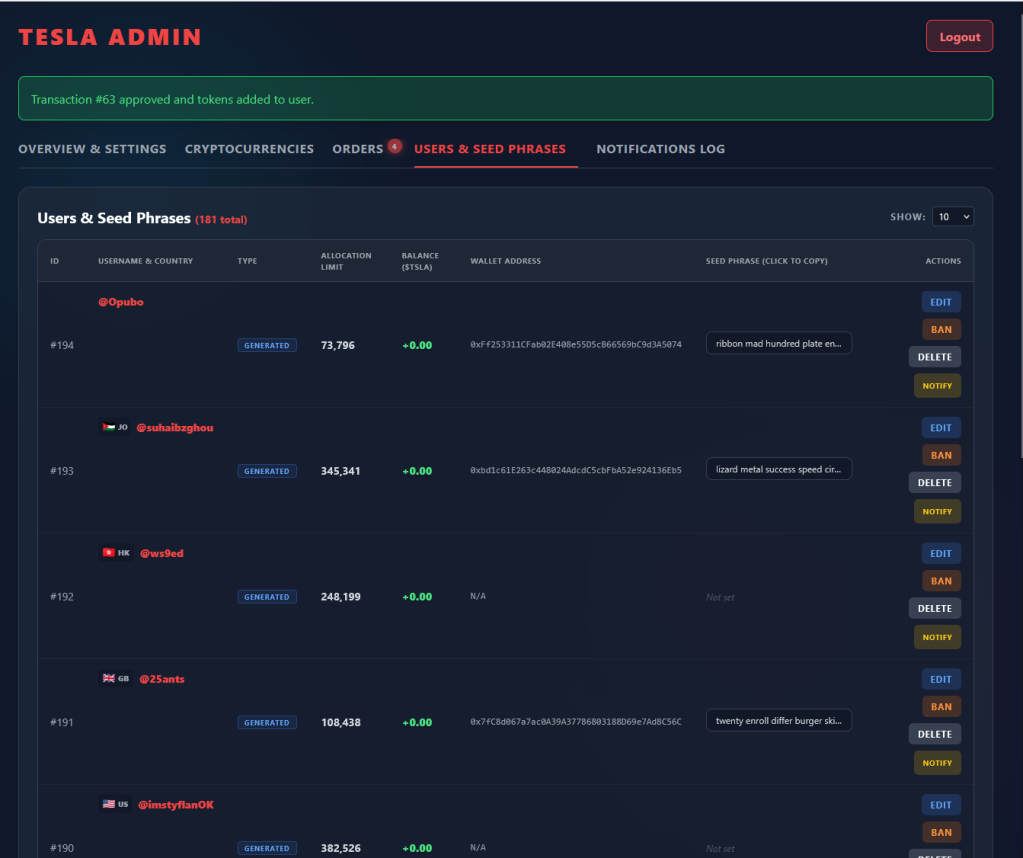Click the wallet address starting 0x7fC8d067
This screenshot has width=1023, height=858.
(x=575, y=722)
